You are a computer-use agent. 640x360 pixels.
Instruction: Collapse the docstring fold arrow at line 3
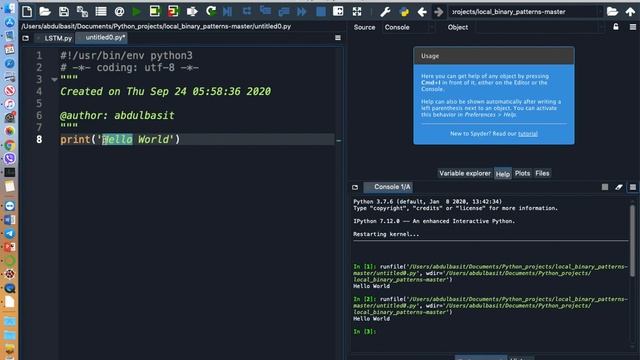pyautogui.click(x=54, y=80)
